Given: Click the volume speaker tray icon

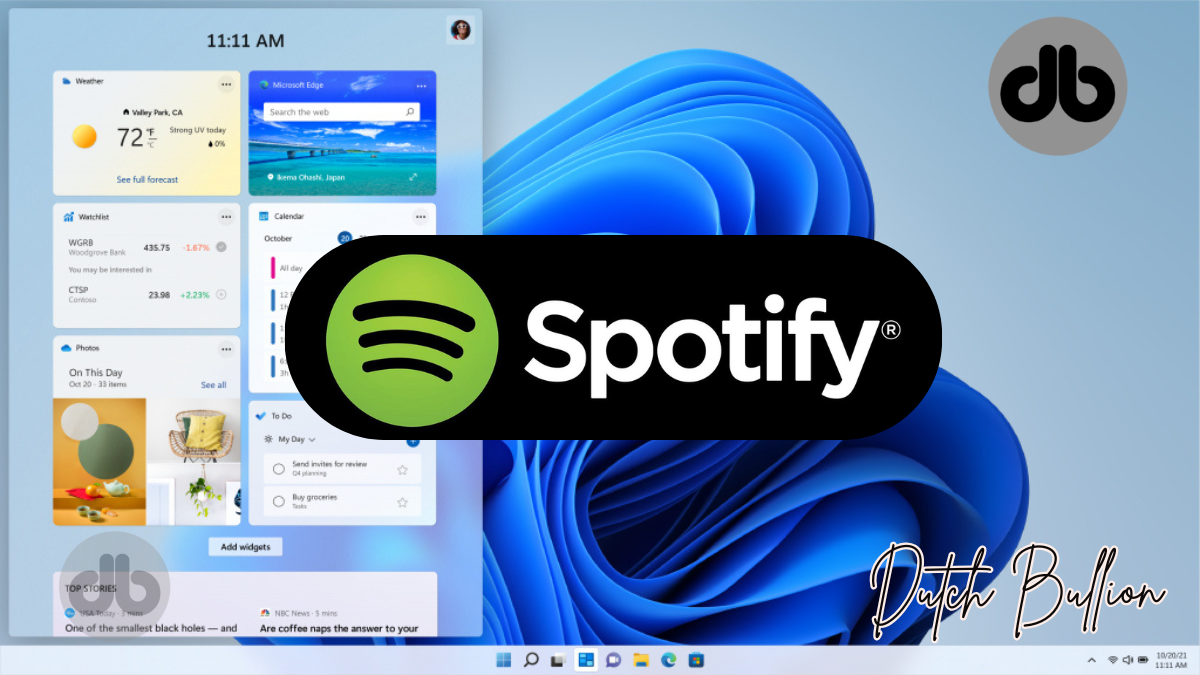Looking at the screenshot, I should (1128, 660).
